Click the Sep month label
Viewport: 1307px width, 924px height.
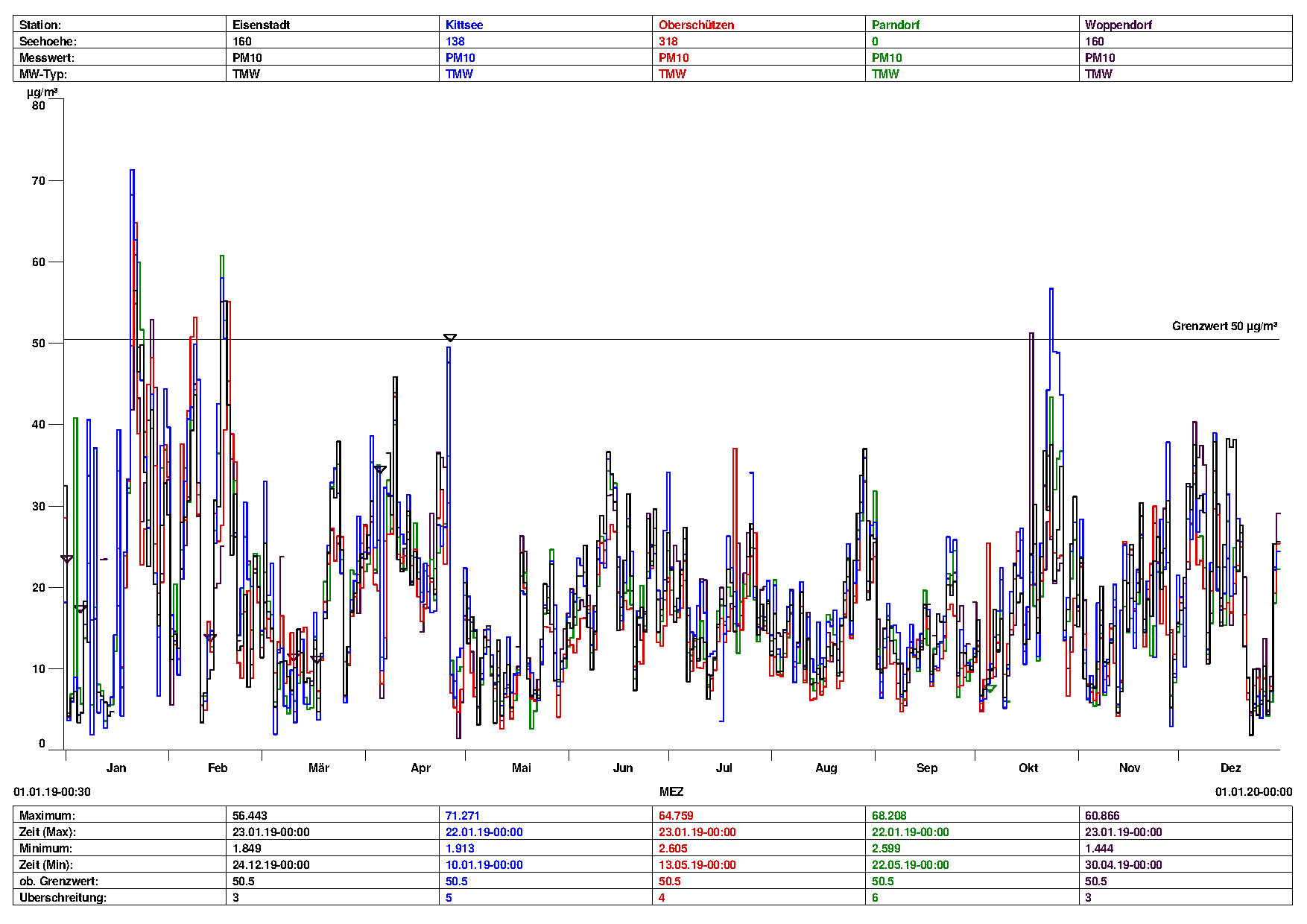click(927, 768)
